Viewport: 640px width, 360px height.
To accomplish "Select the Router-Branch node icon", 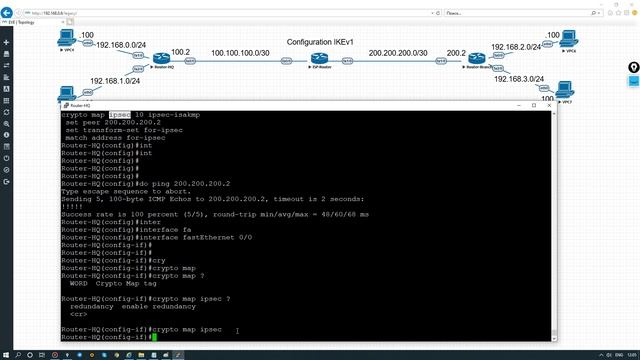I will coord(476,58).
